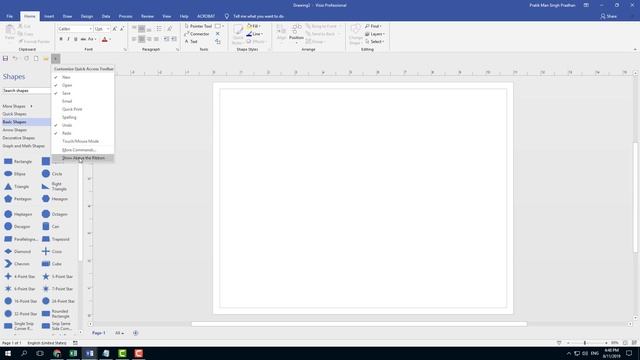Uncheck Undo in Customize Quick Access menu
Screen dimensions: 640x360
point(83,125)
